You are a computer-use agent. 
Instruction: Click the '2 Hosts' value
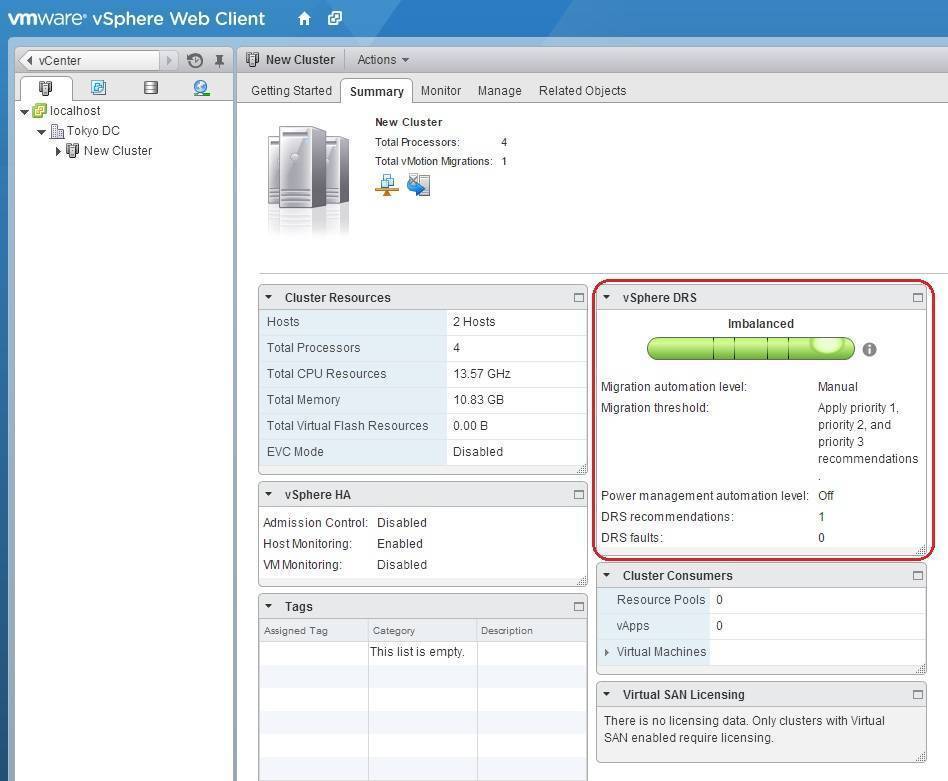474,322
